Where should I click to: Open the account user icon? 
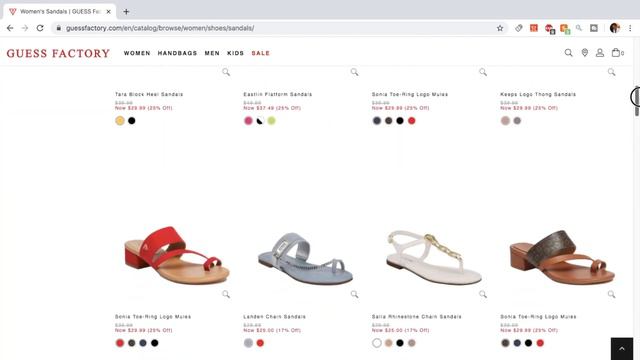pos(600,53)
